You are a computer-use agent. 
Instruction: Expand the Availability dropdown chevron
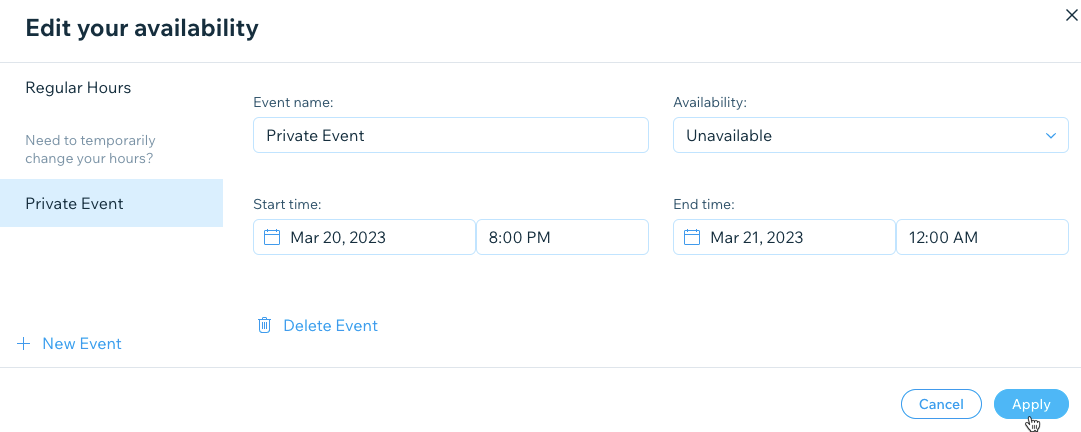click(x=1050, y=136)
